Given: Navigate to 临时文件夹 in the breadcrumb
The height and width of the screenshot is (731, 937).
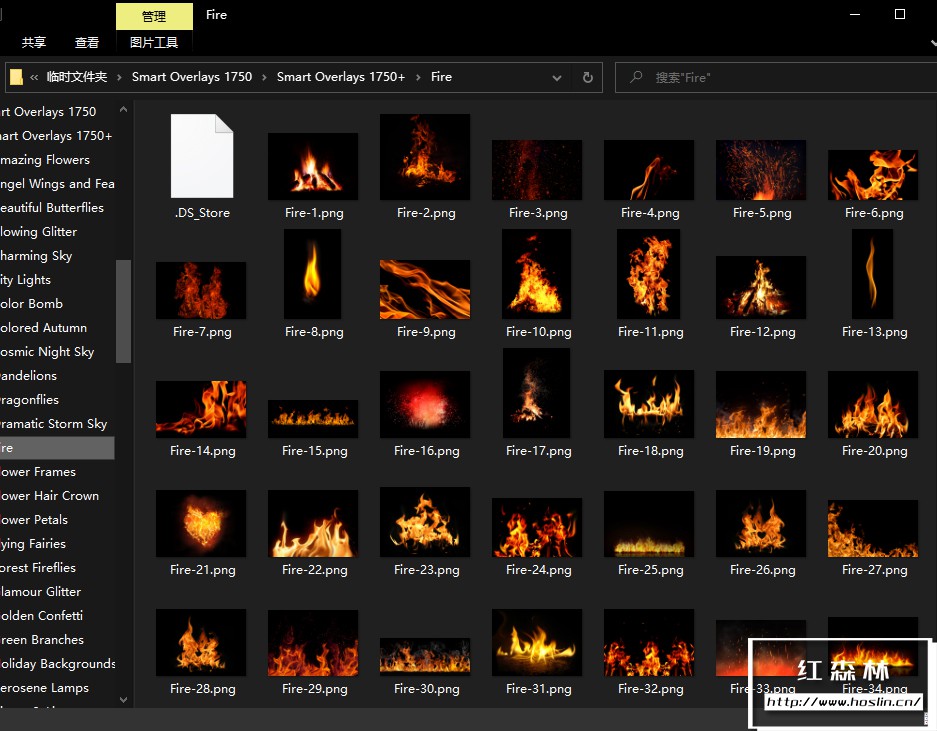Looking at the screenshot, I should point(76,77).
